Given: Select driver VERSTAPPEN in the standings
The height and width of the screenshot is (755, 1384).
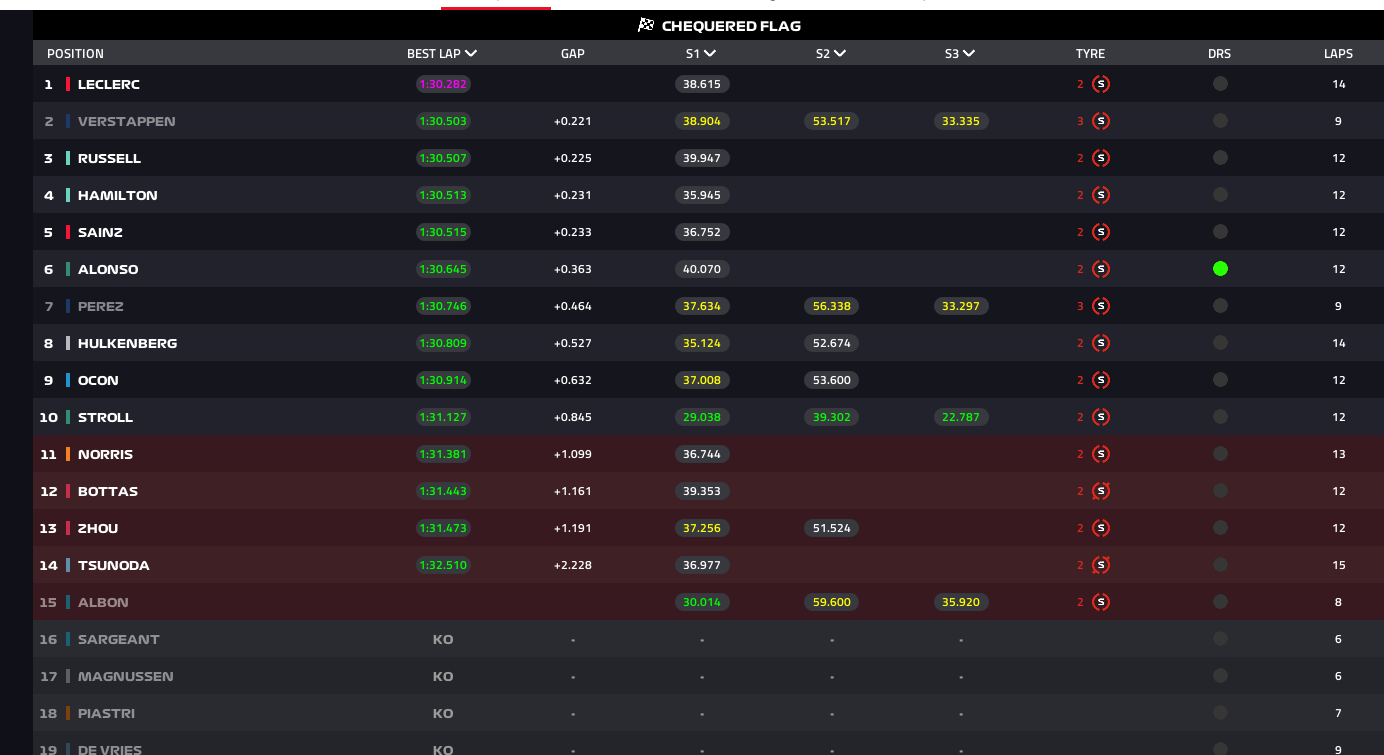Looking at the screenshot, I should (127, 121).
